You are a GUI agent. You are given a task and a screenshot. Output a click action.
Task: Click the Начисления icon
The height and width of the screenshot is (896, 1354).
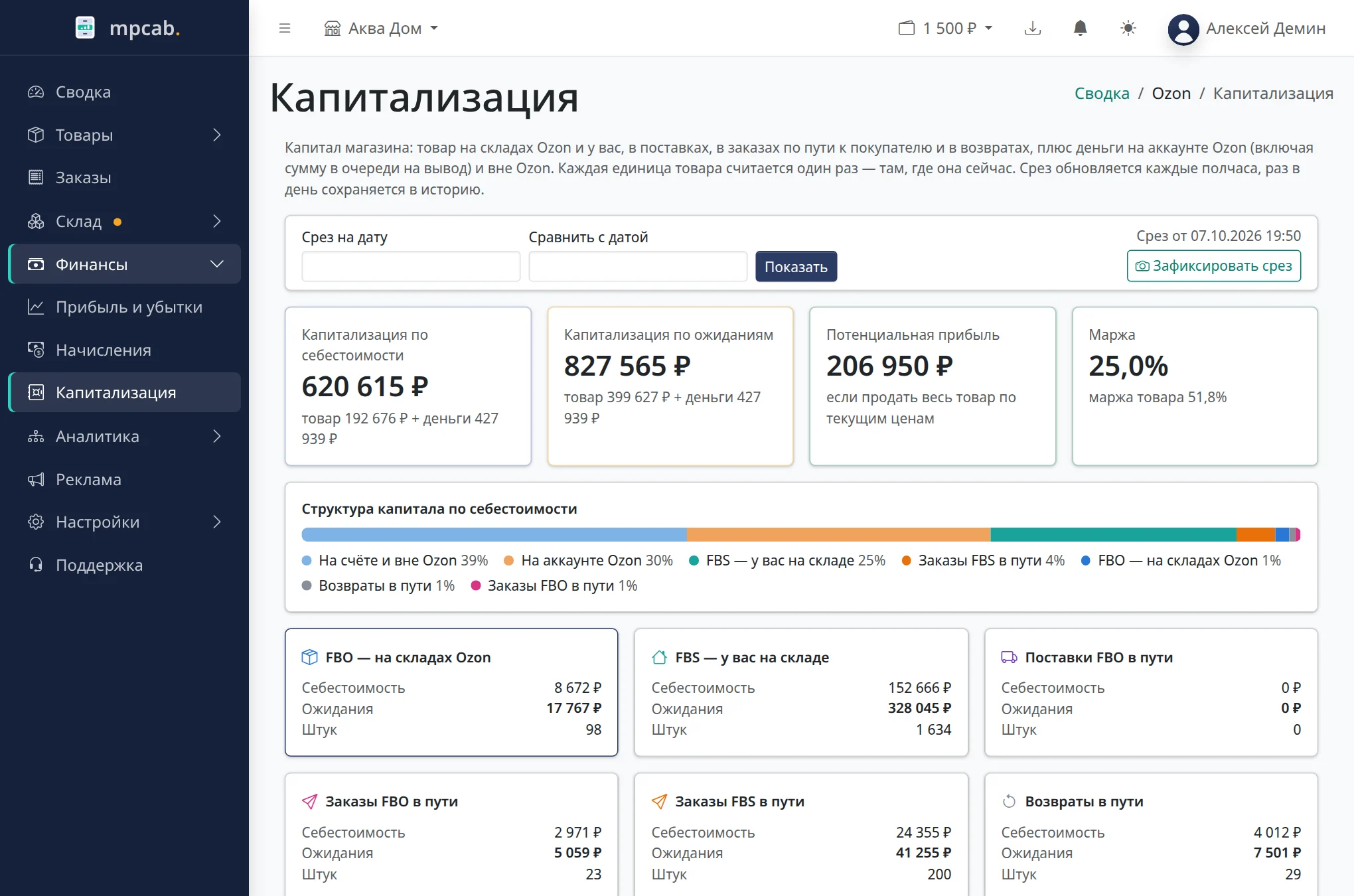coord(36,350)
